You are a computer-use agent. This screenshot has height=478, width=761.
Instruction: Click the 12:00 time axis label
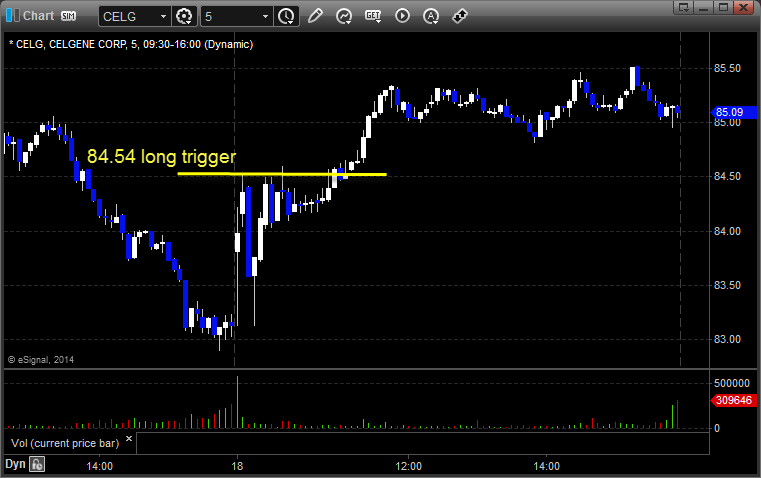pyautogui.click(x=408, y=466)
